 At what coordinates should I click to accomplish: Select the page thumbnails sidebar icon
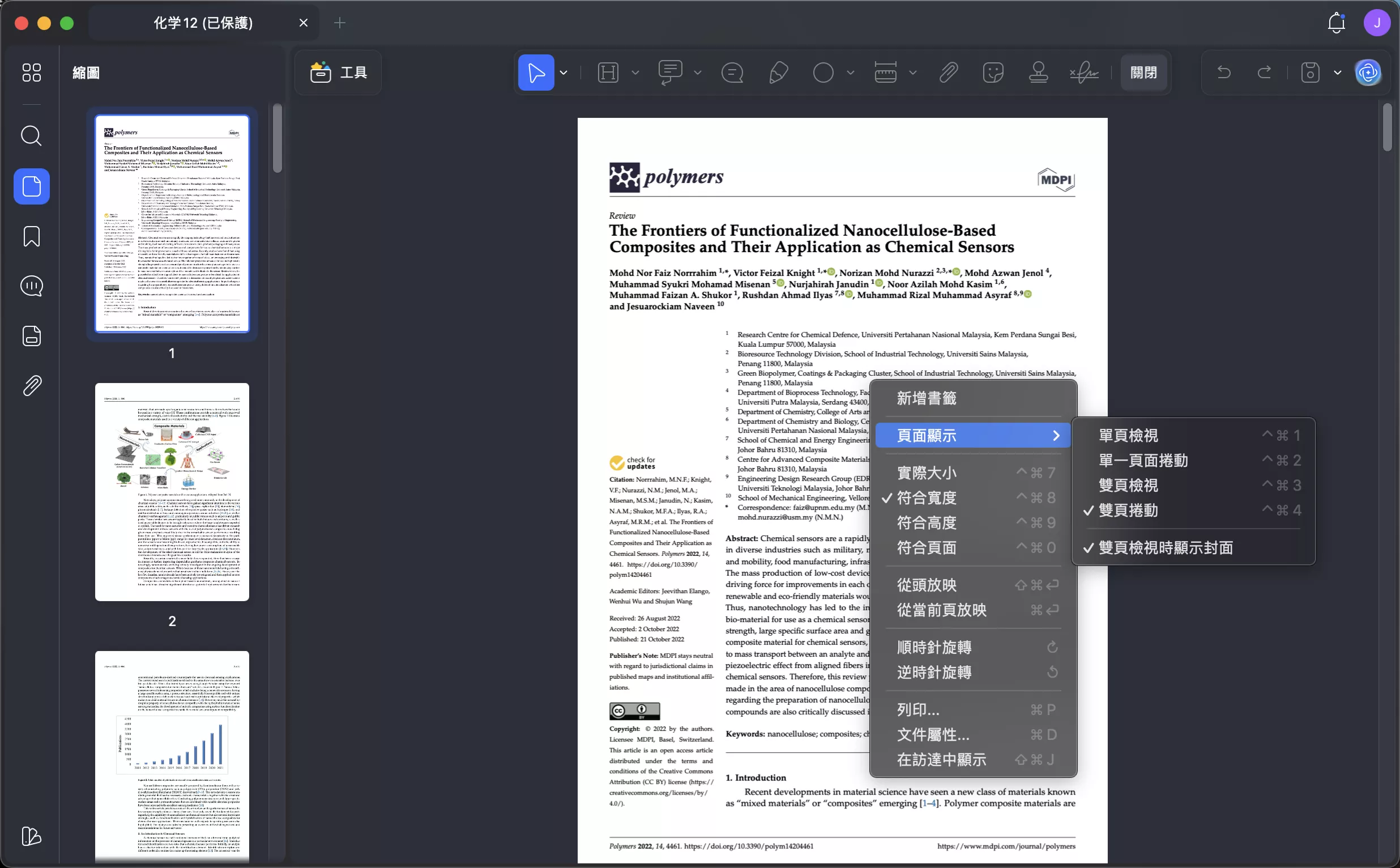(32, 186)
